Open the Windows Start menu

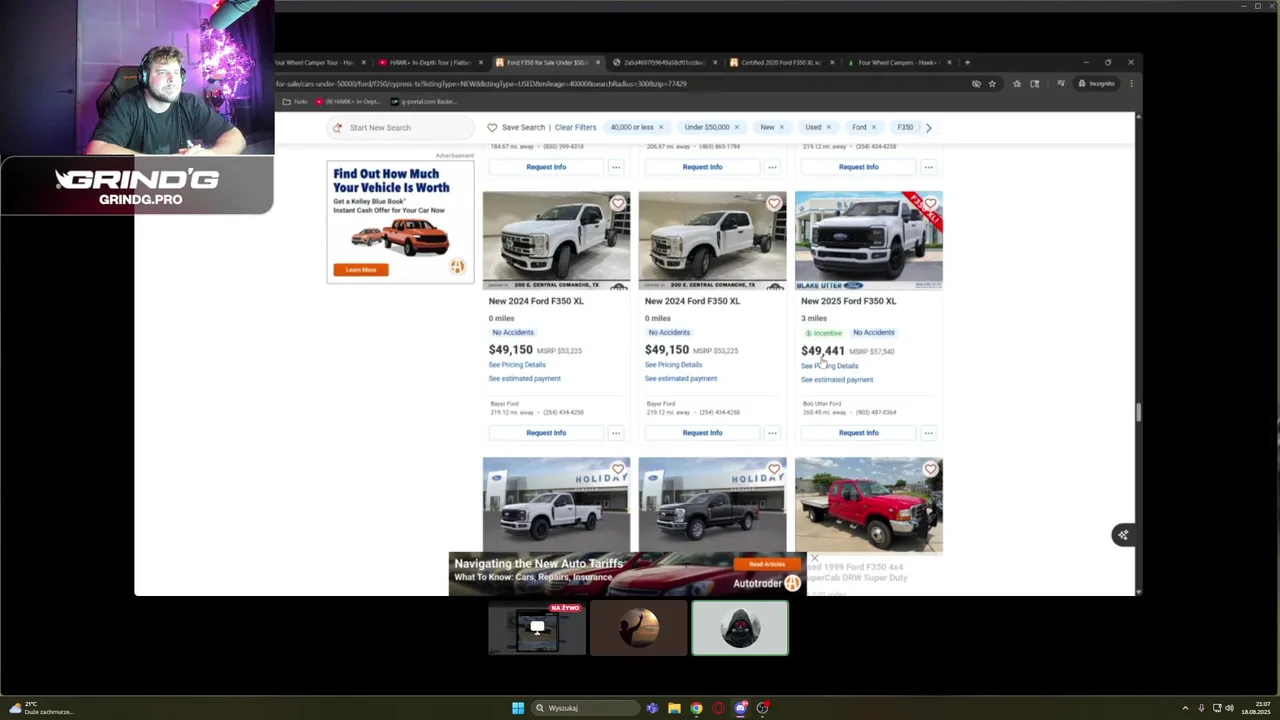518,708
